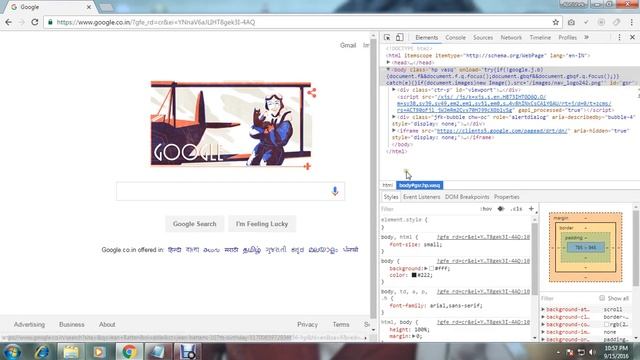Image resolution: width=640 pixels, height=360 pixels.
Task: Start voice search with the microphone icon
Action: [335, 191]
